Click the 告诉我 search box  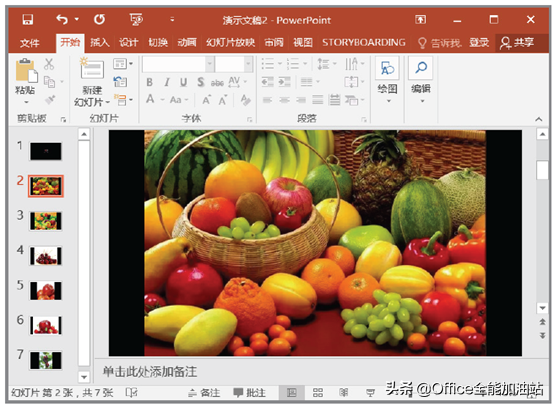[x=440, y=43]
